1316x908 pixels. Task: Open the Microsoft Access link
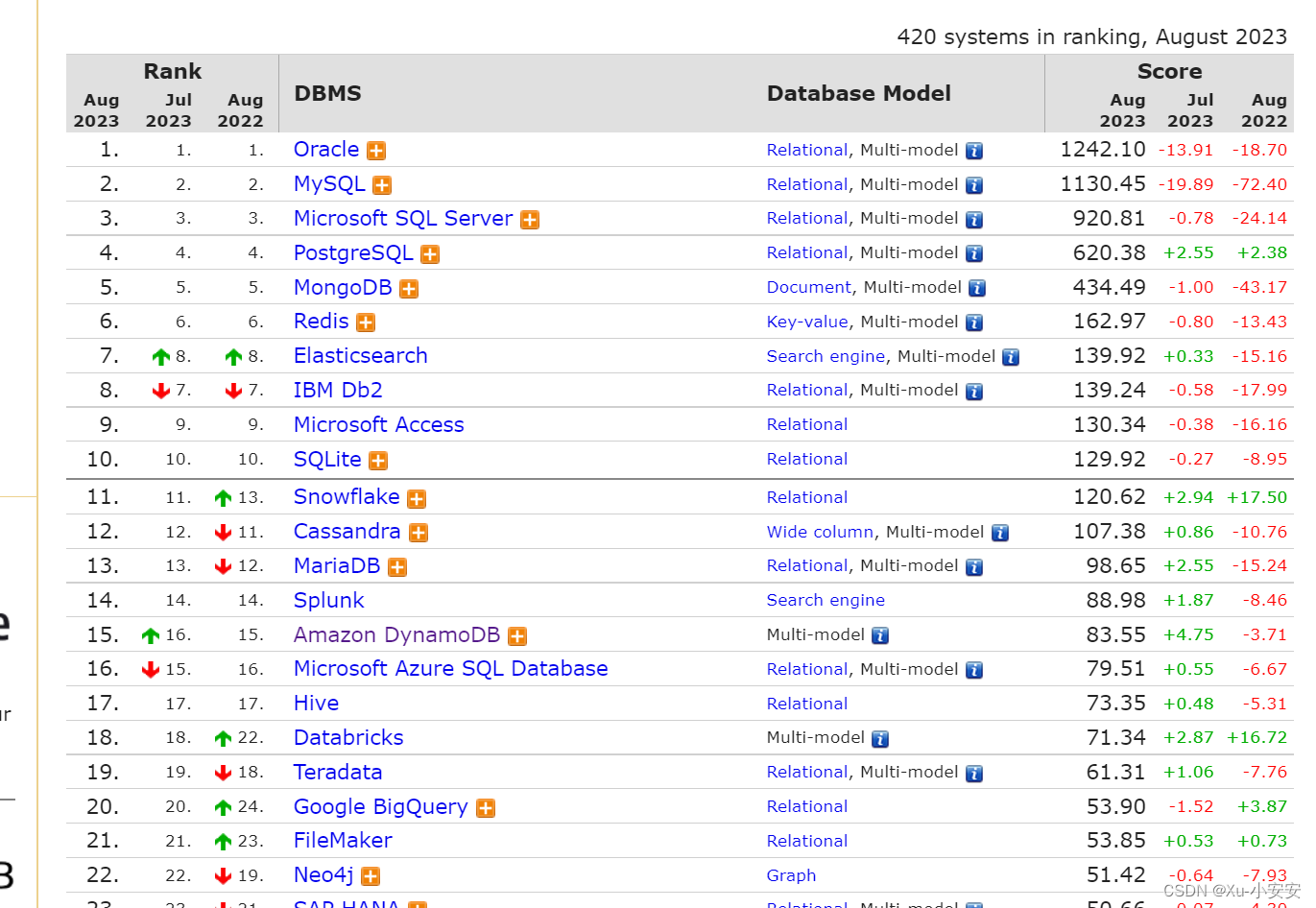(379, 425)
